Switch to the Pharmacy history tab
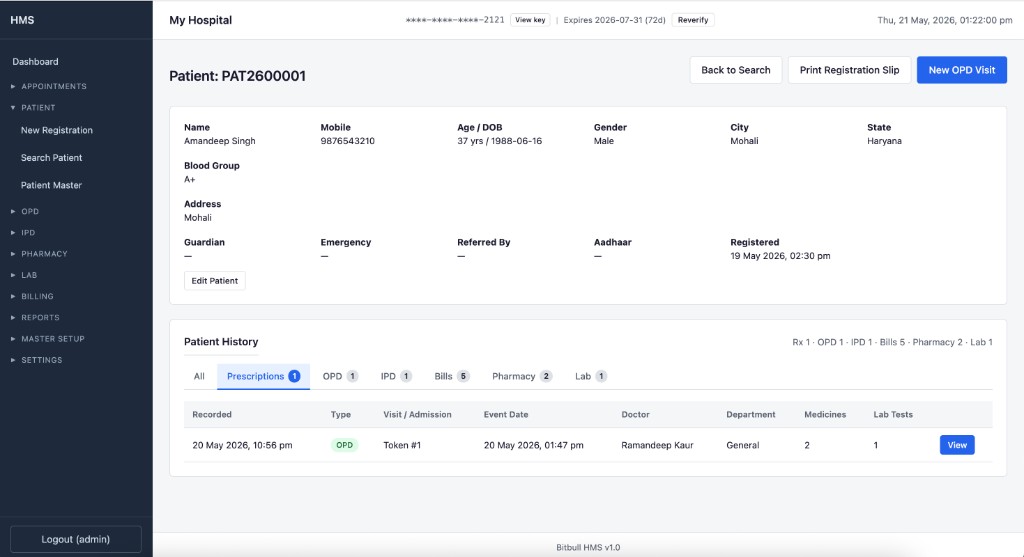The width and height of the screenshot is (1024, 557). 522,376
